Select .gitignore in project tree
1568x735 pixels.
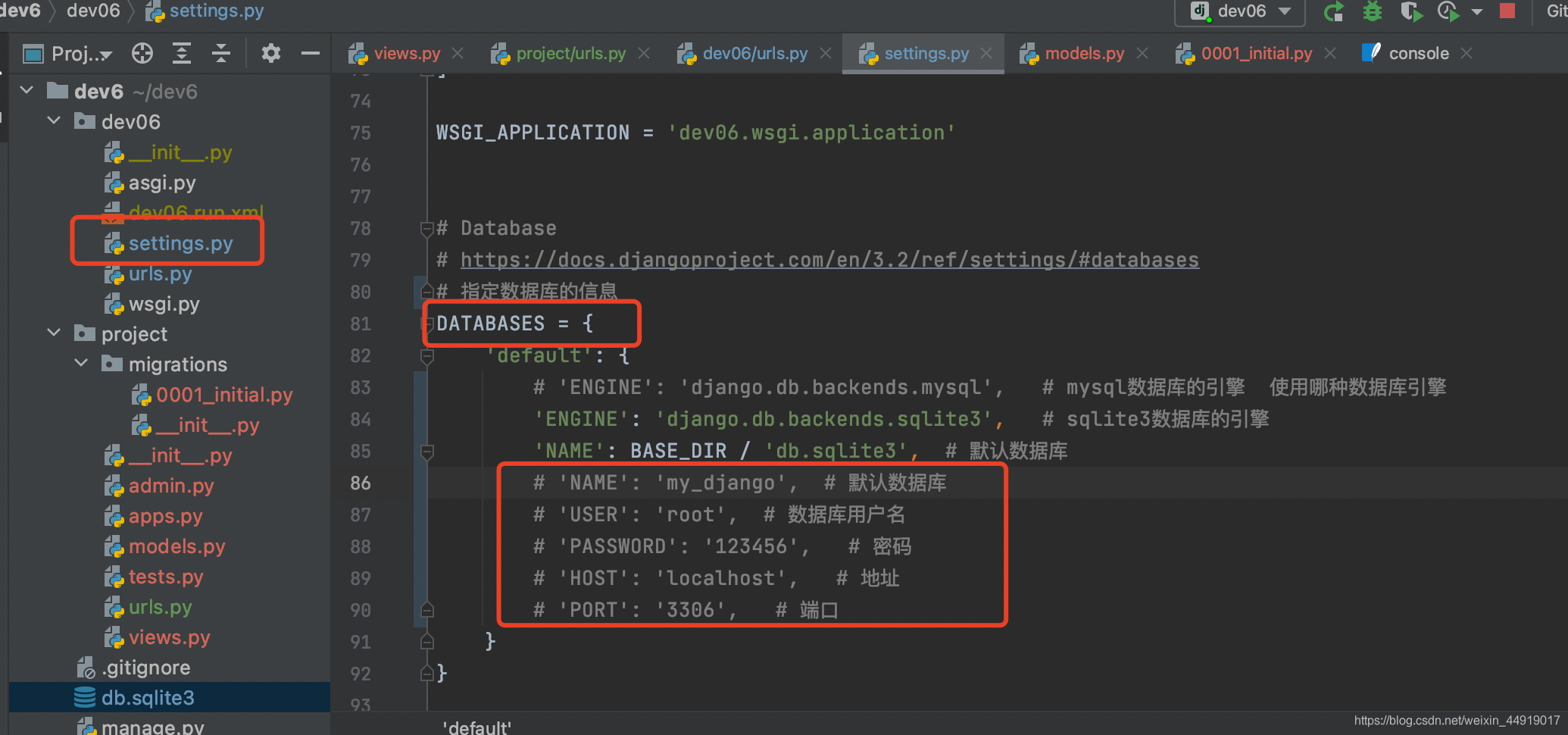coord(146,668)
